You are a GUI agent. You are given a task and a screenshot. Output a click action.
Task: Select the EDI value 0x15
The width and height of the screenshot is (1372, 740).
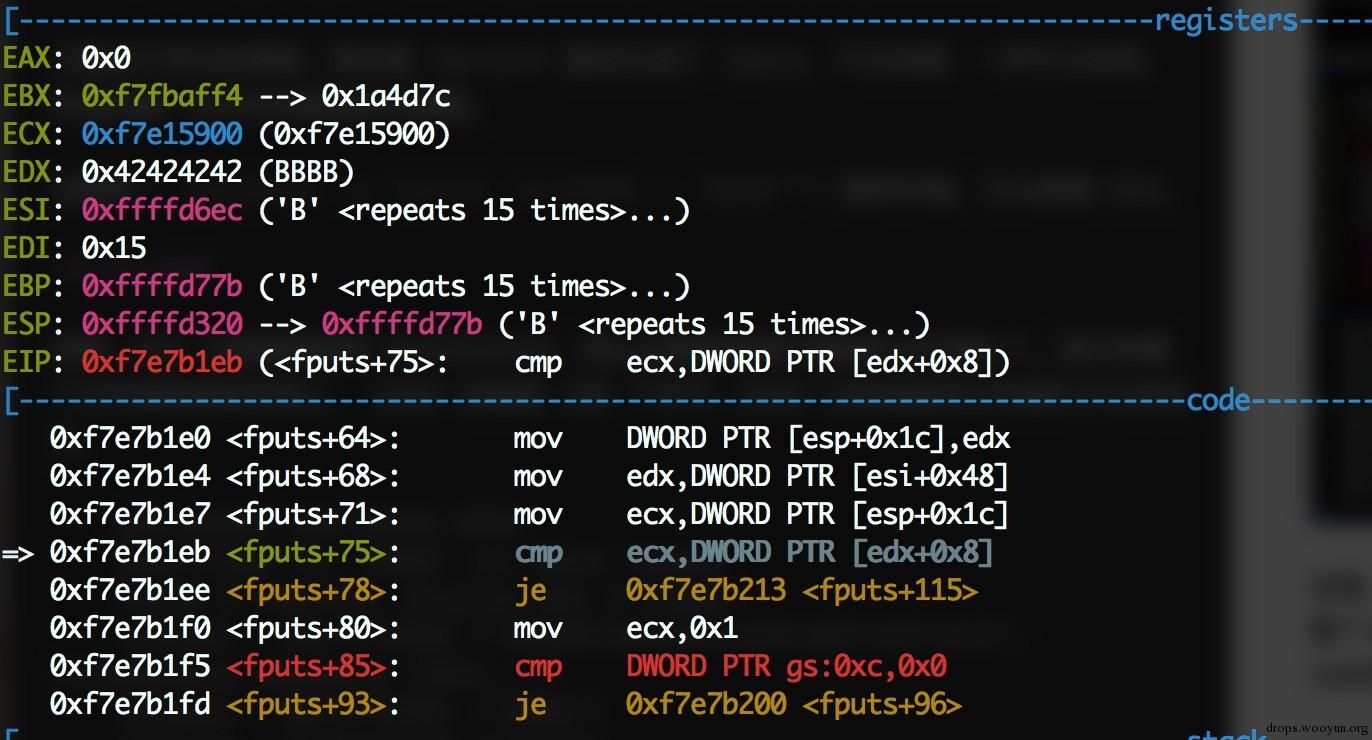click(x=114, y=248)
